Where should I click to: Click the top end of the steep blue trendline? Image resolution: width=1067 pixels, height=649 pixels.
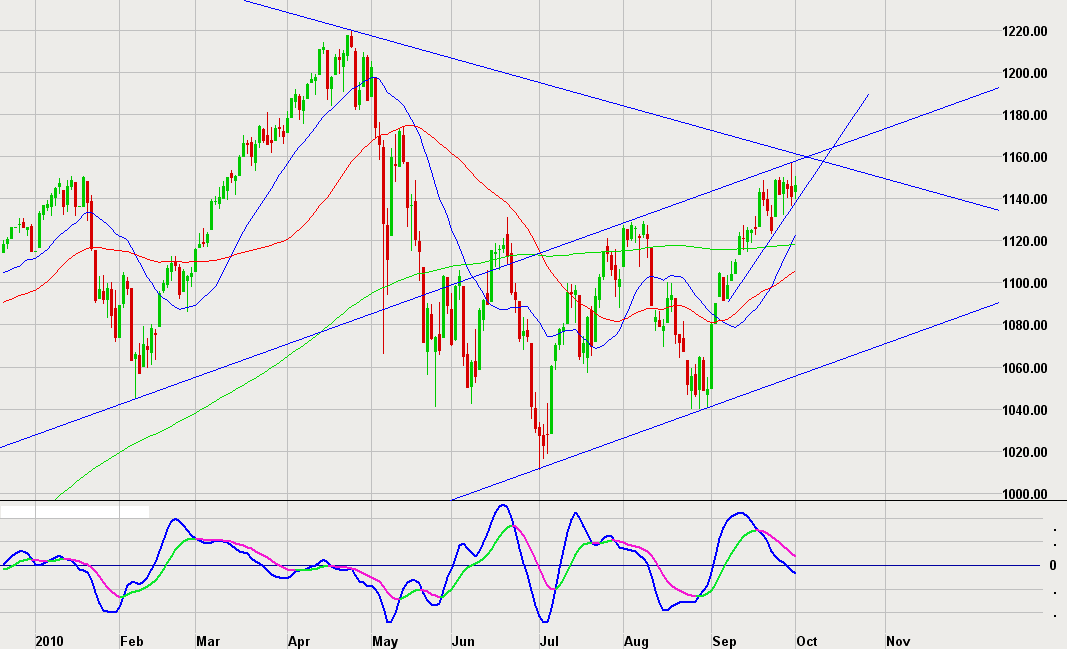pos(868,95)
